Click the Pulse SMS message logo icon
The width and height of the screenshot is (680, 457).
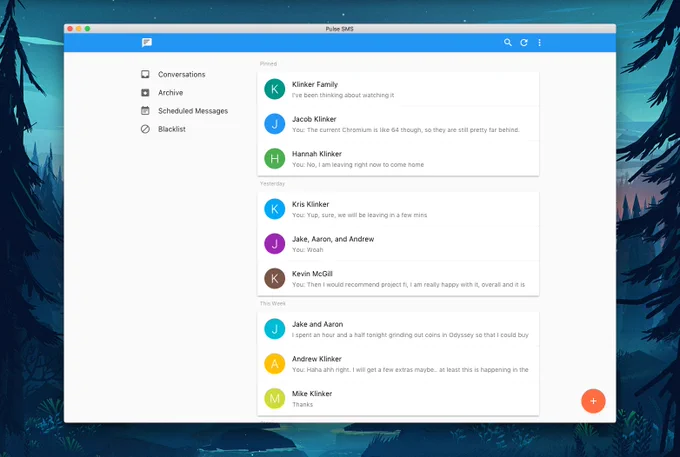pyautogui.click(x=147, y=42)
